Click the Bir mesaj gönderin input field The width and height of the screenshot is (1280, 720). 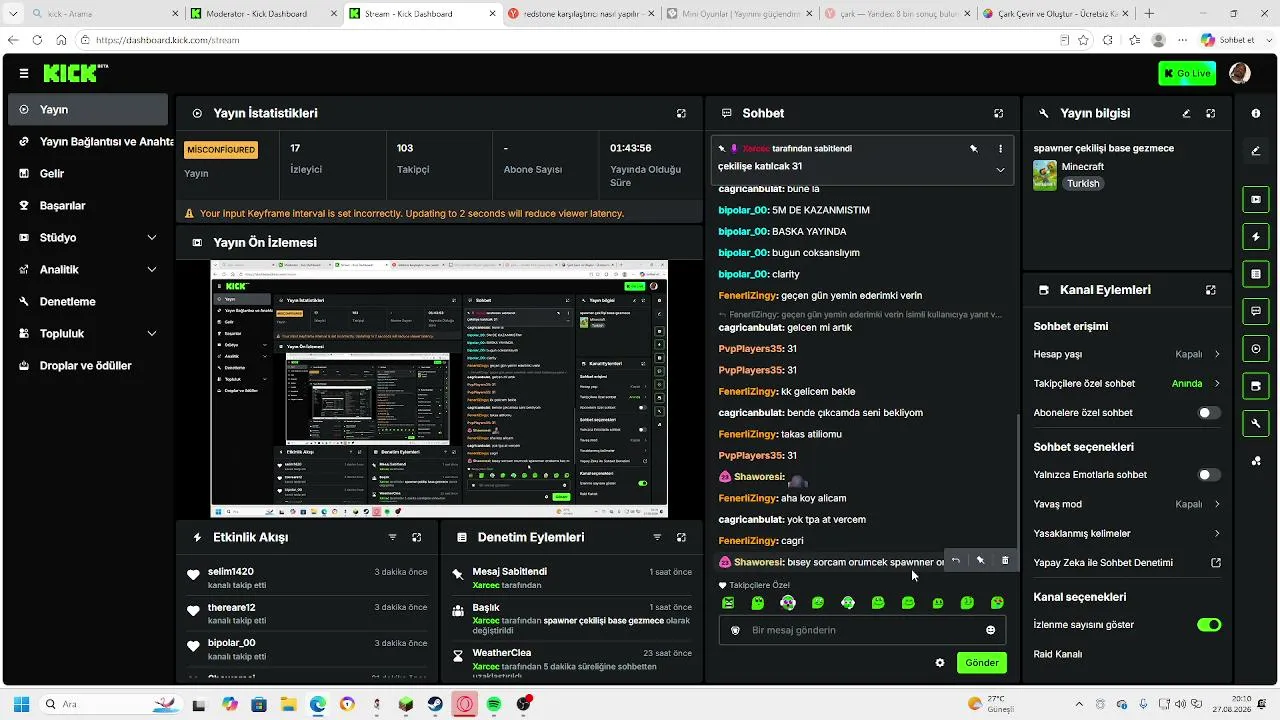coord(862,630)
